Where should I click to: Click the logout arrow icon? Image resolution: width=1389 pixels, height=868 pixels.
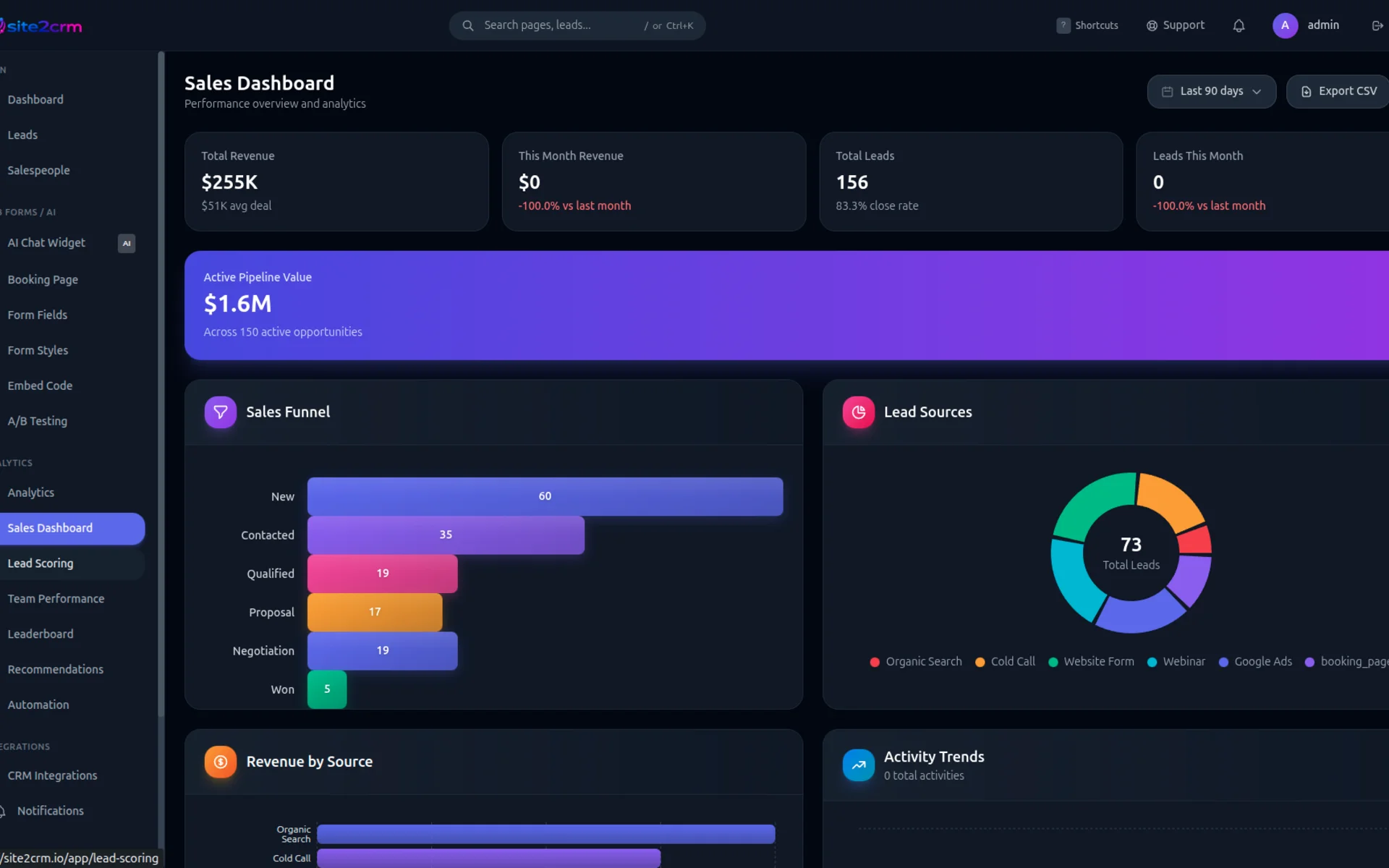tap(1377, 25)
